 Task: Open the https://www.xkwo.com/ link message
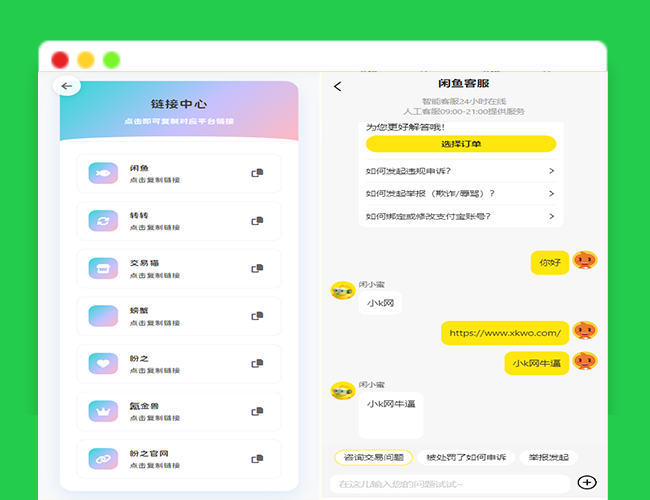click(x=505, y=332)
